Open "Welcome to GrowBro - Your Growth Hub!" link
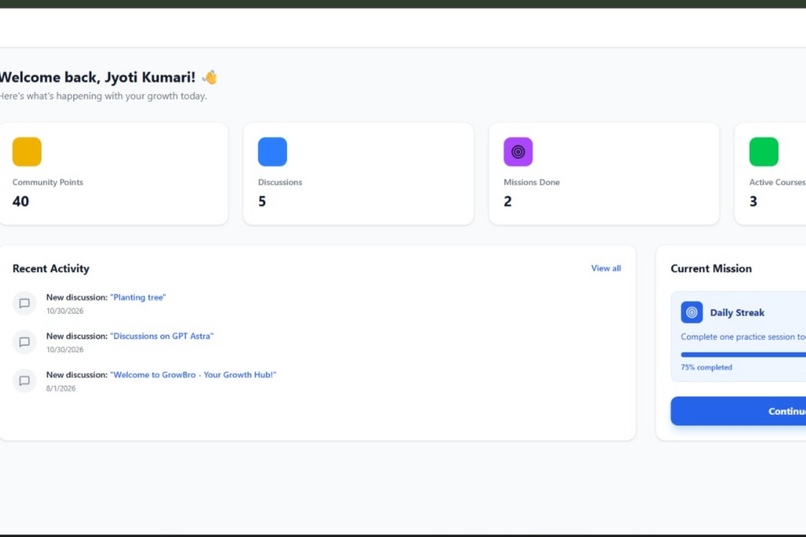Viewport: 806px width, 537px height. [193, 375]
